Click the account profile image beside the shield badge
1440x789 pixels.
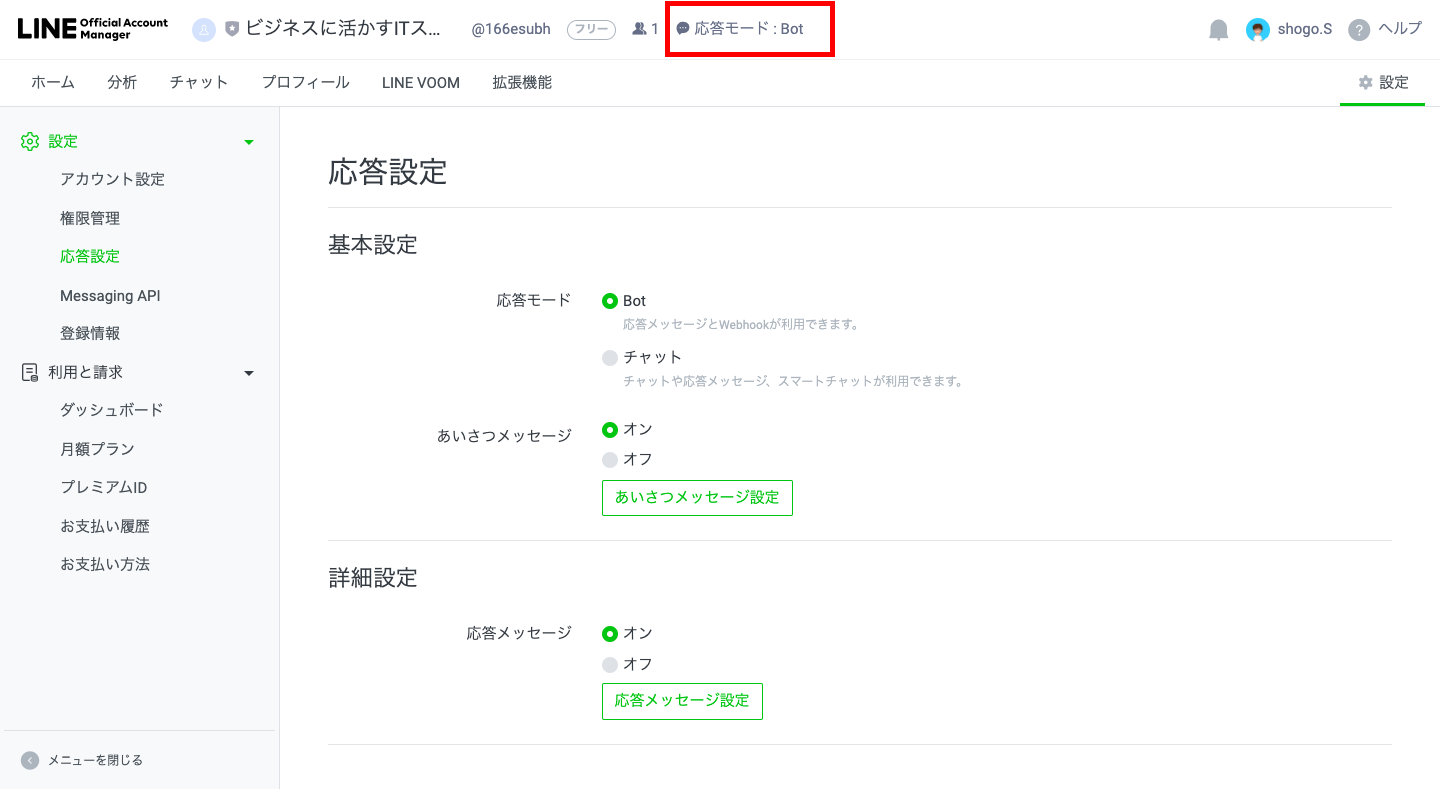tap(205, 29)
